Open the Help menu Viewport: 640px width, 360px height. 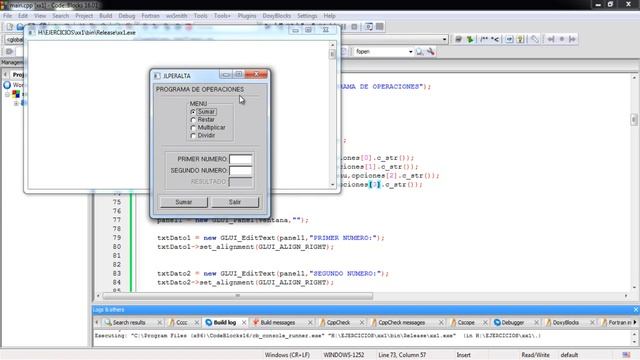329,16
